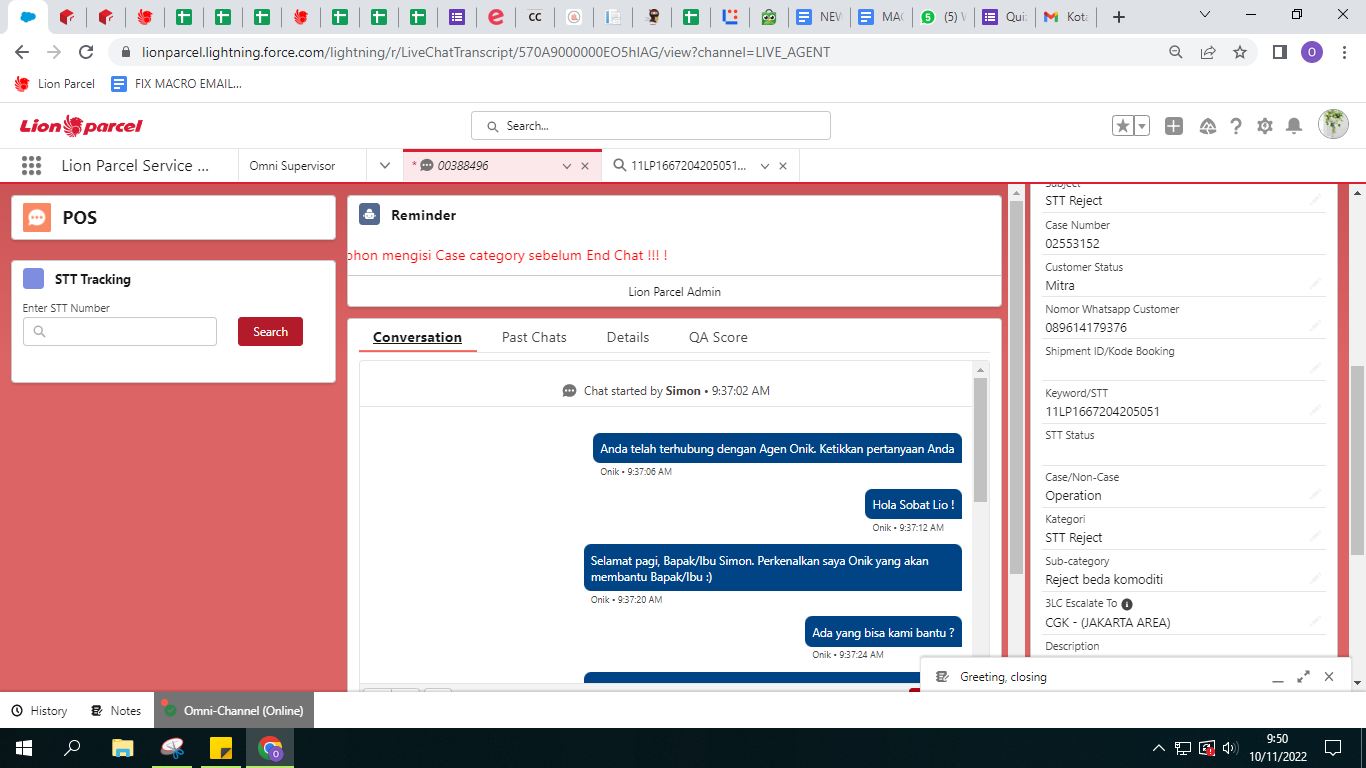Open the Details tab
This screenshot has width=1366, height=768.
pos(628,337)
